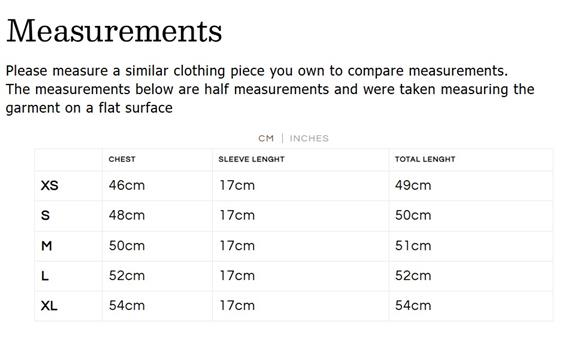This screenshot has height=360, width=576.
Task: Click the CHEST column header
Action: [122, 159]
